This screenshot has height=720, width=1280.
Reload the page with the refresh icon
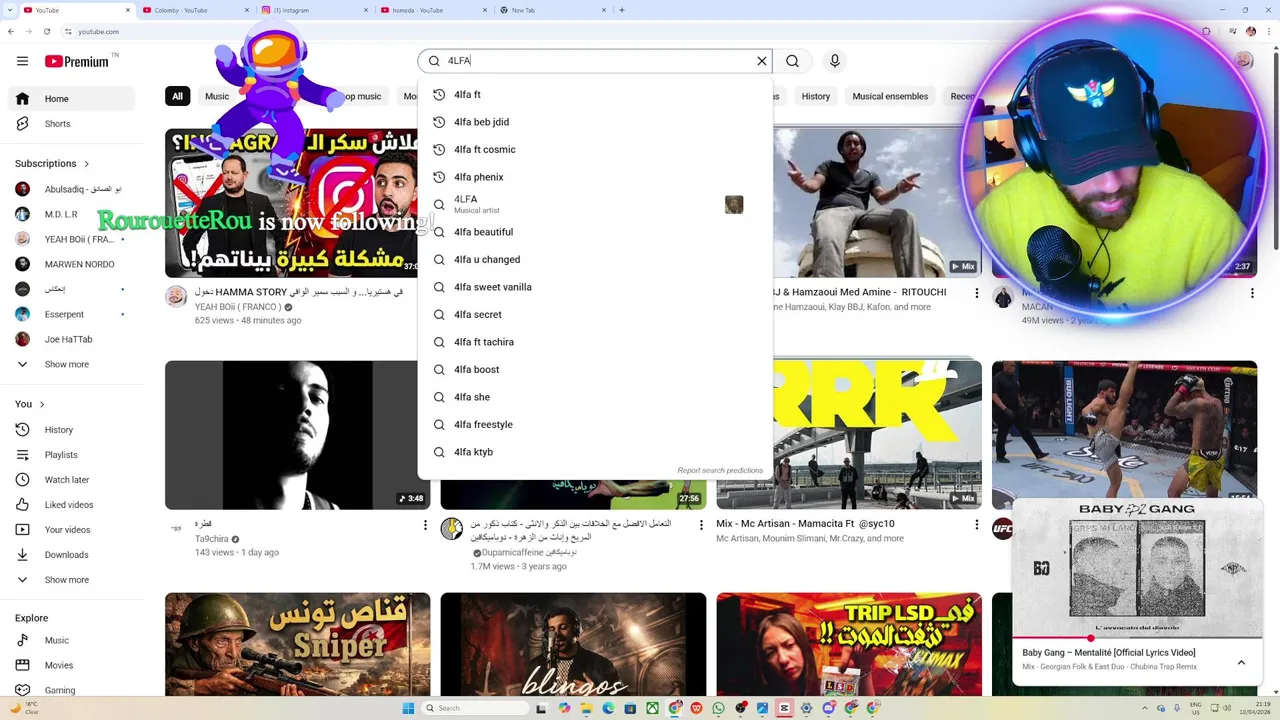pos(47,31)
